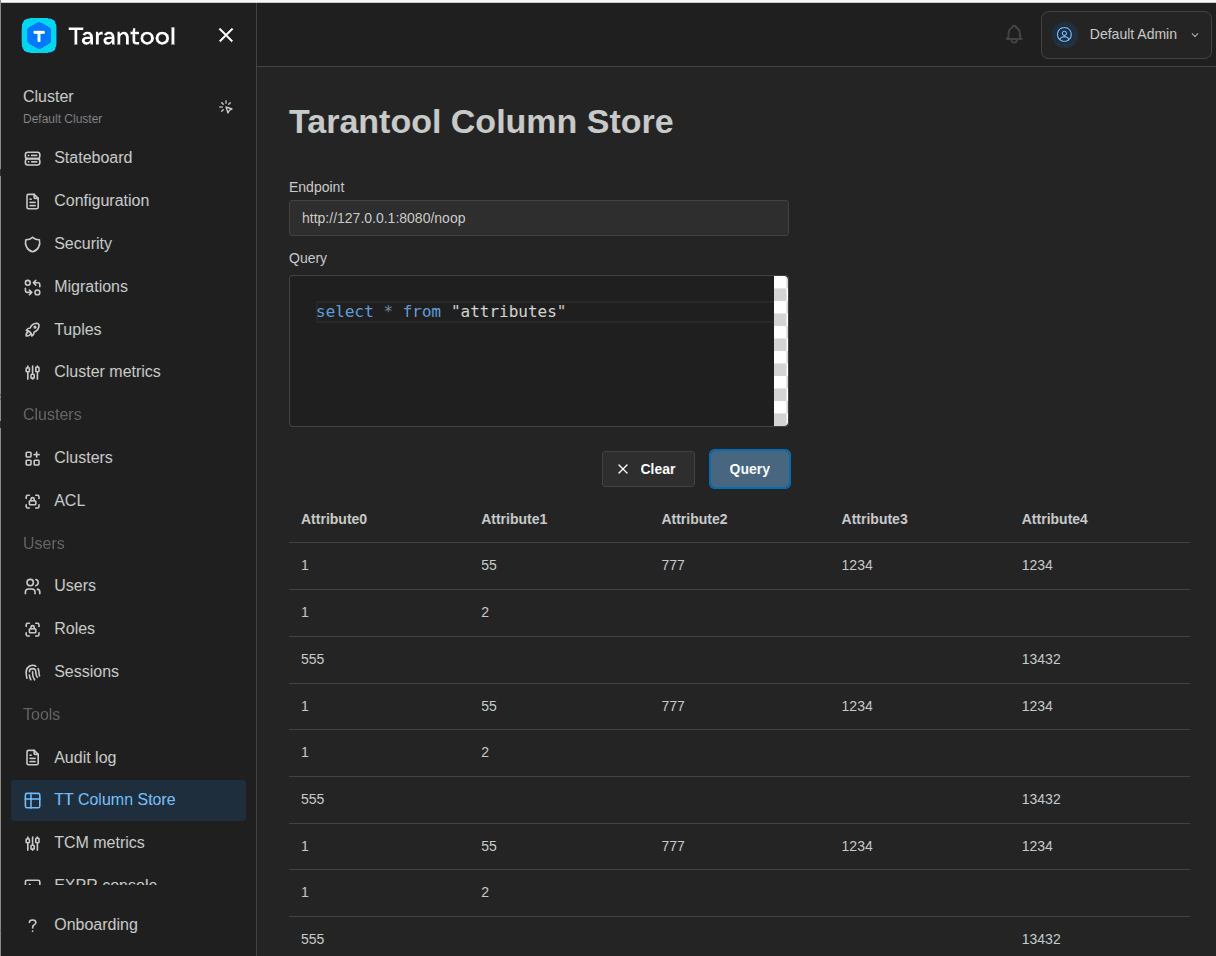Screen dimensions: 1216x956
Task: Click the Attribute4 column header
Action: point(1054,519)
